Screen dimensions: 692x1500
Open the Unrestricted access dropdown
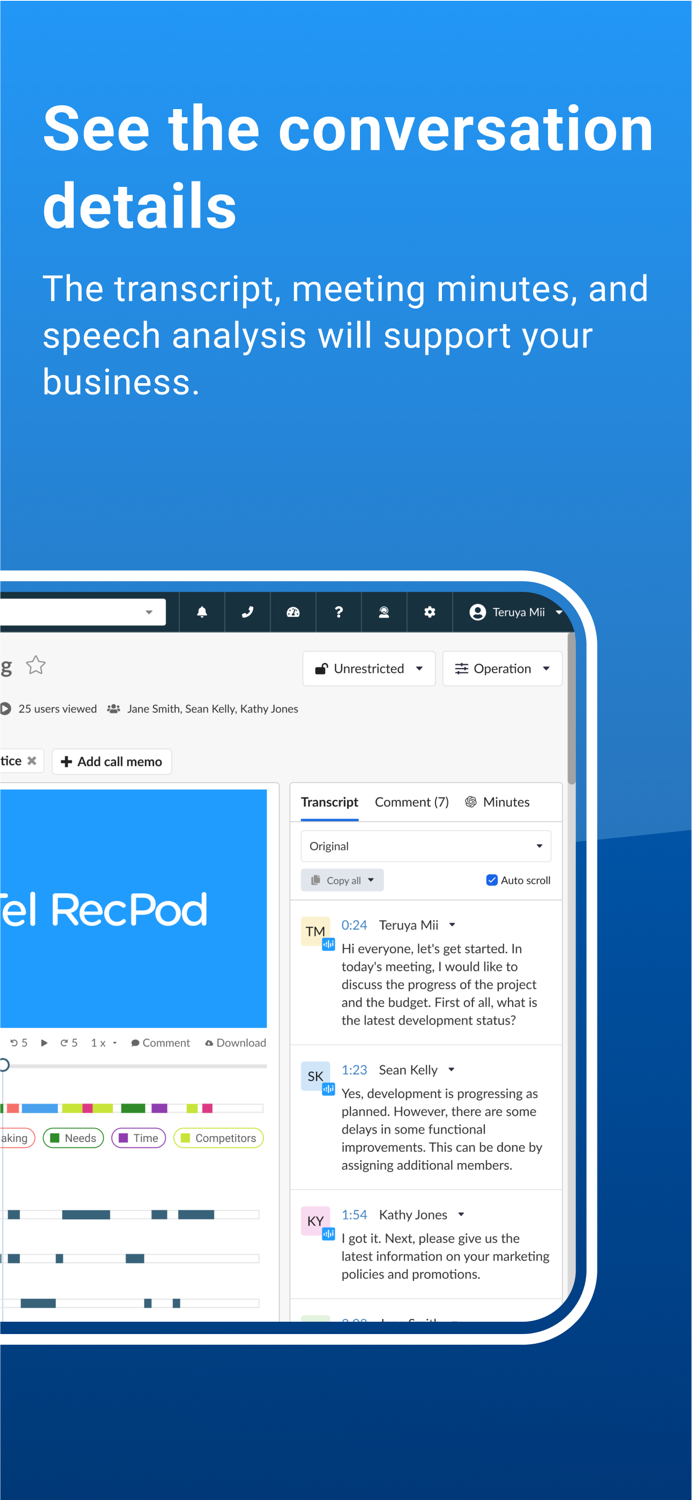pos(369,669)
